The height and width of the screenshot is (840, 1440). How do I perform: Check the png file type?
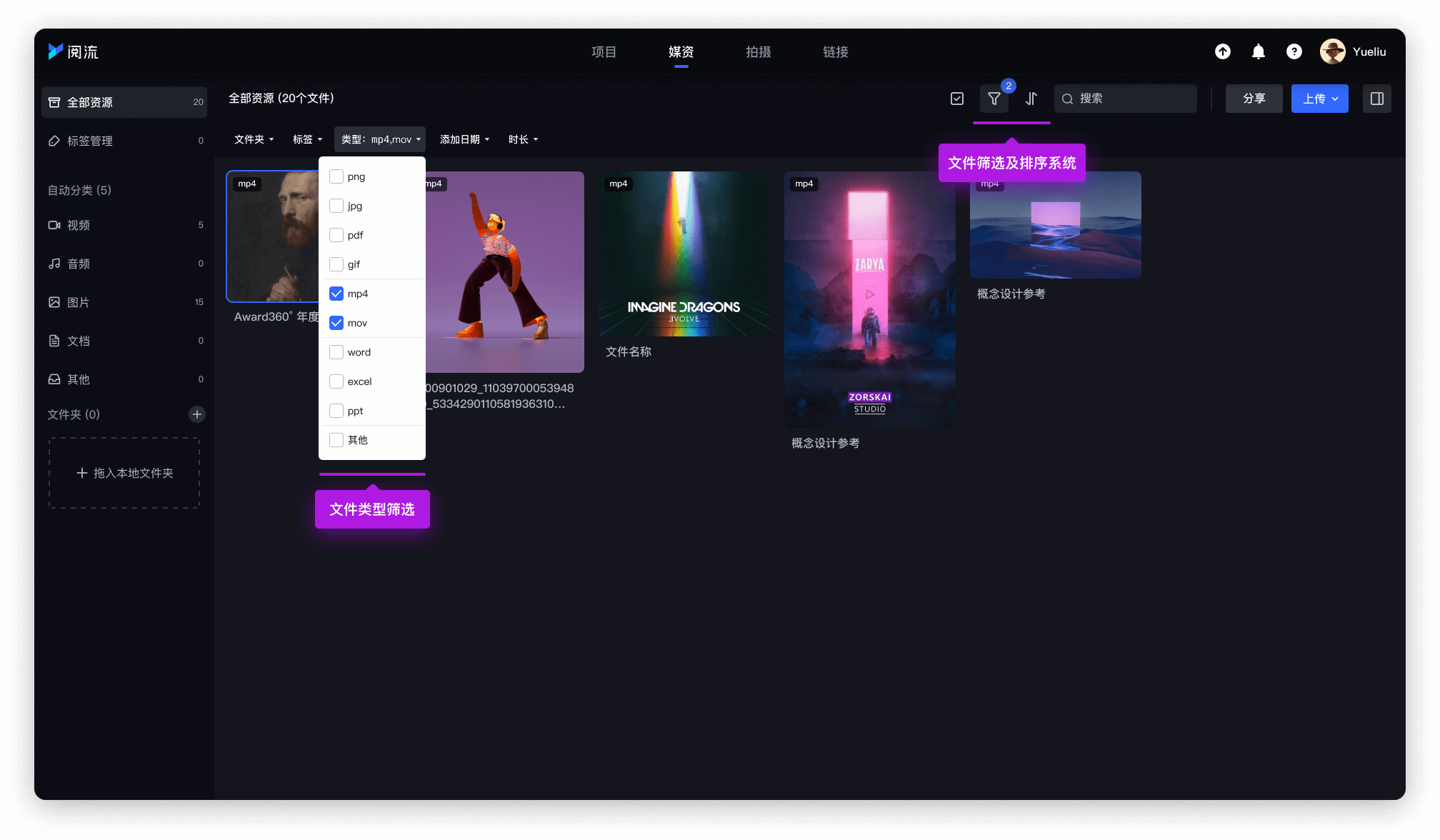pyautogui.click(x=336, y=176)
